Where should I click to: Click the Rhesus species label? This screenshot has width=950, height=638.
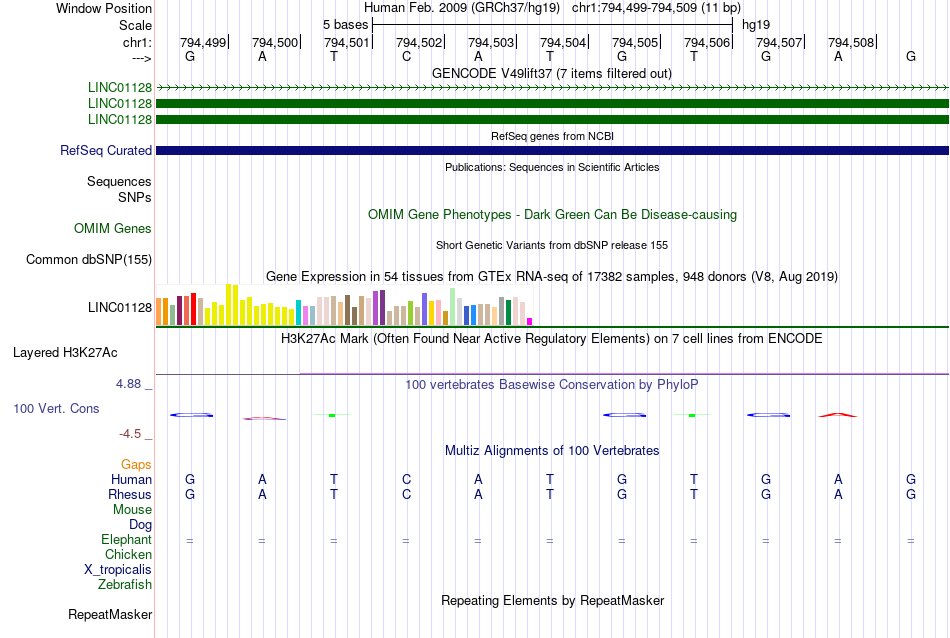pos(130,494)
